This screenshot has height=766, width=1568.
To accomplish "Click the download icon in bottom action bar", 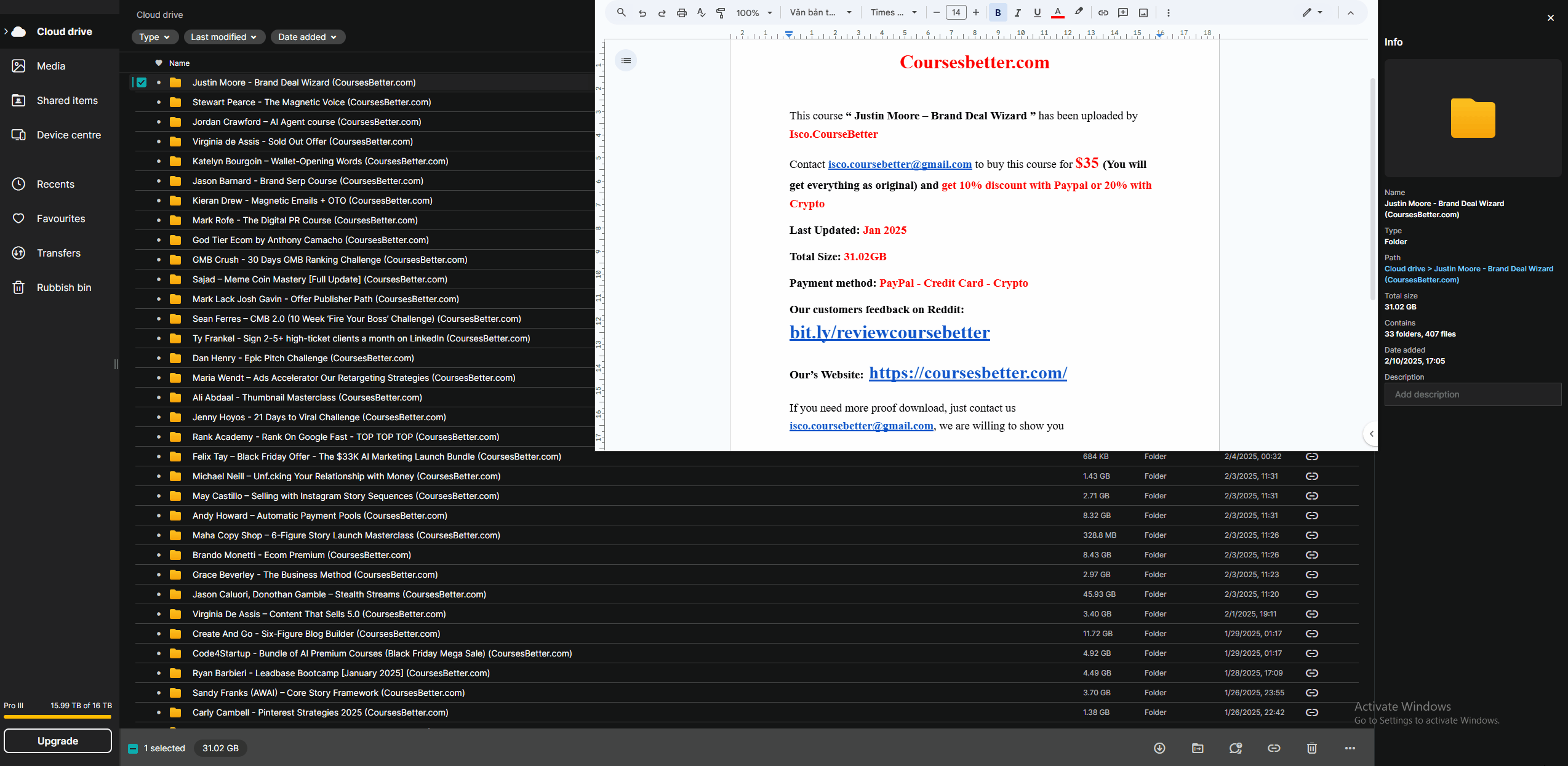I will pyautogui.click(x=1159, y=748).
